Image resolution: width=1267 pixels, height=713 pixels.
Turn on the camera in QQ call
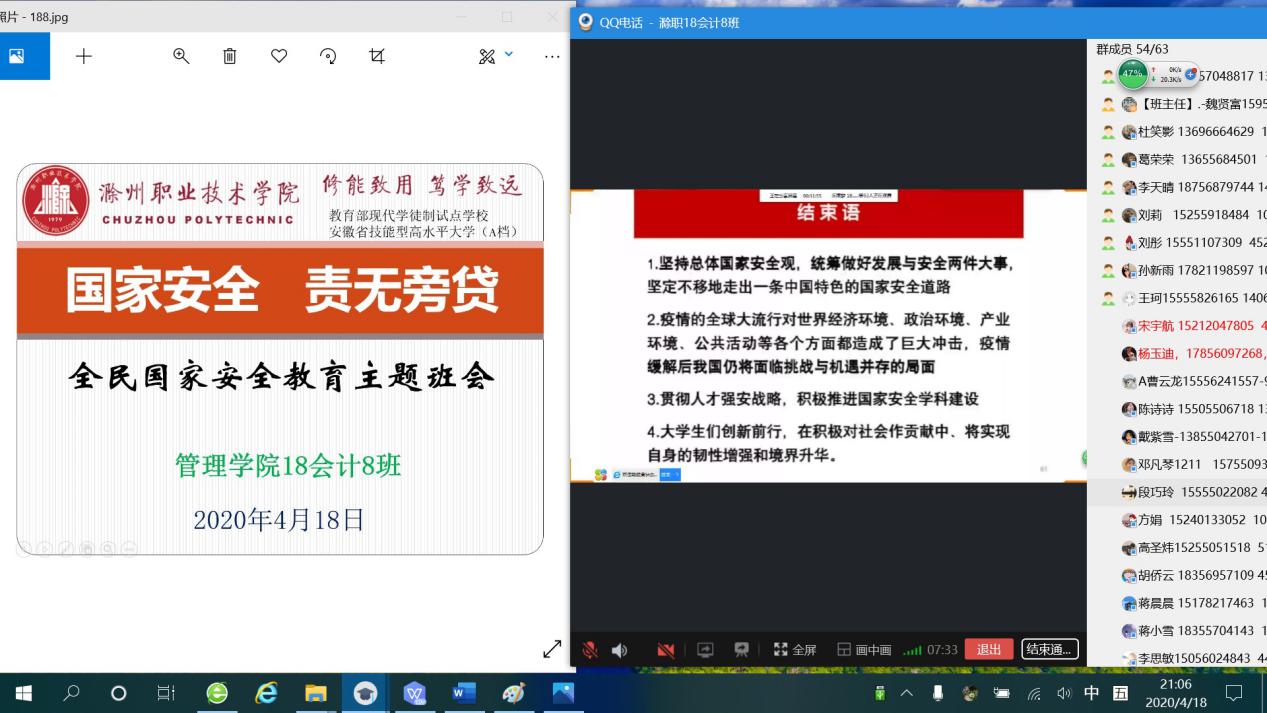tap(666, 650)
